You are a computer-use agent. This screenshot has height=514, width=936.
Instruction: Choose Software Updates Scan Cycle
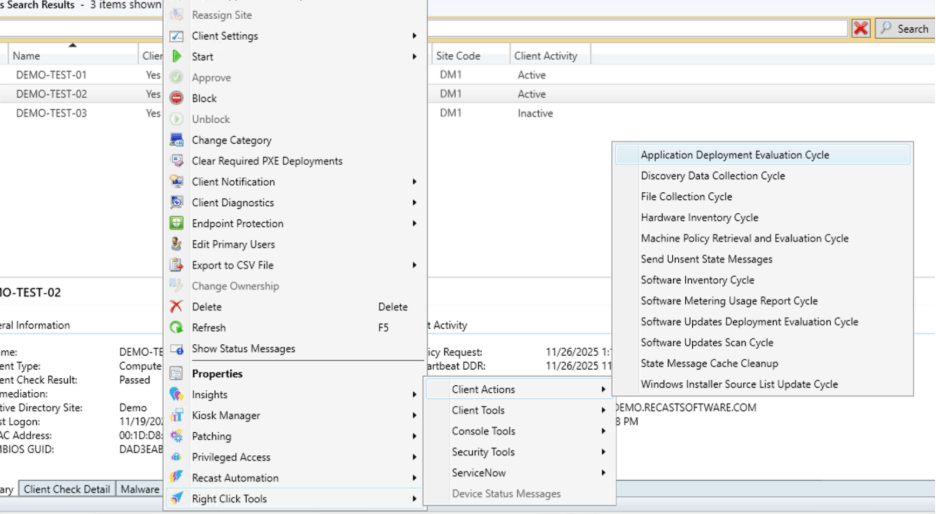click(x=706, y=343)
